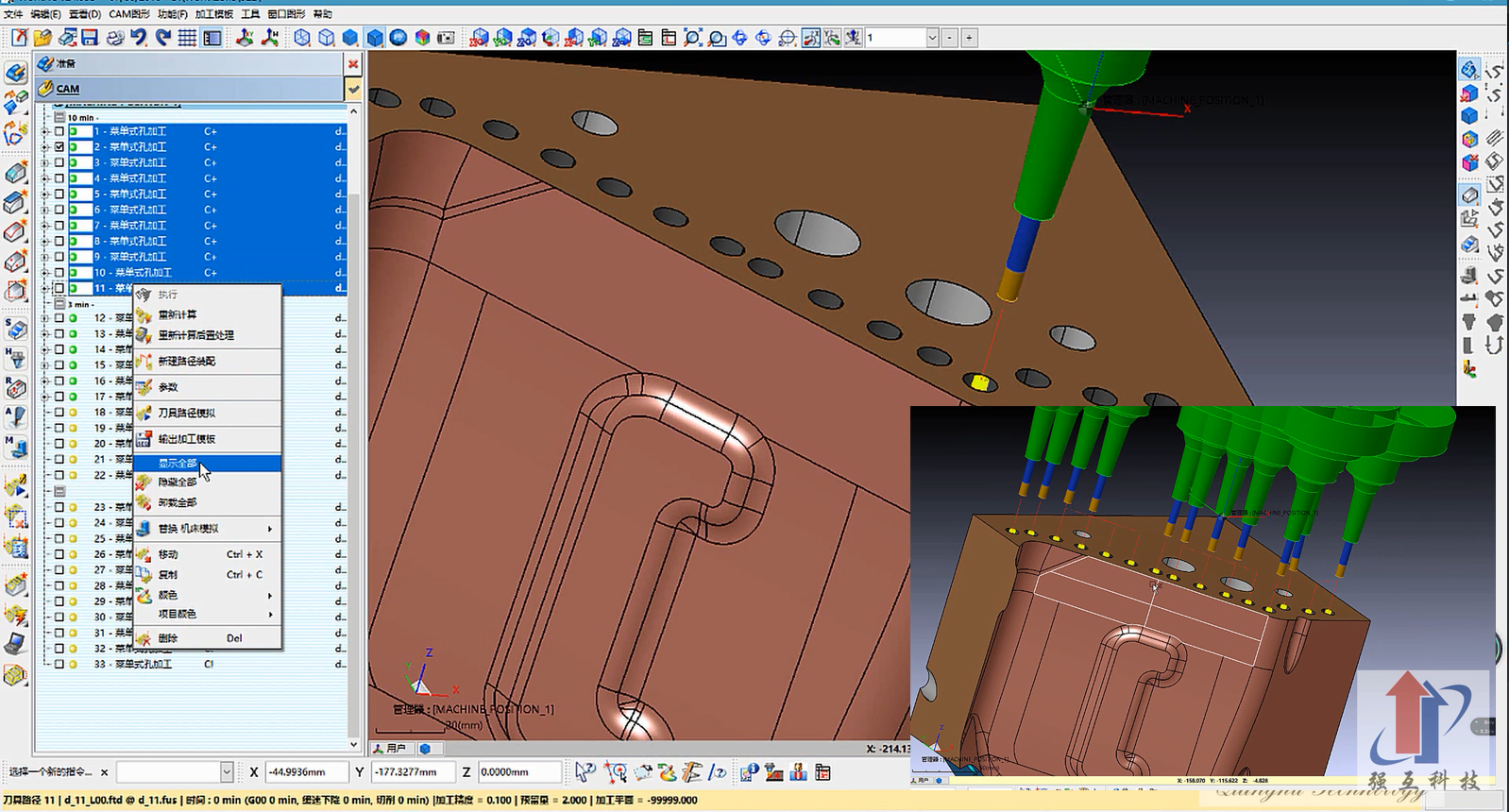This screenshot has height=812, width=1509.
Task: Click the minus button beside top dropdown
Action: click(x=950, y=38)
